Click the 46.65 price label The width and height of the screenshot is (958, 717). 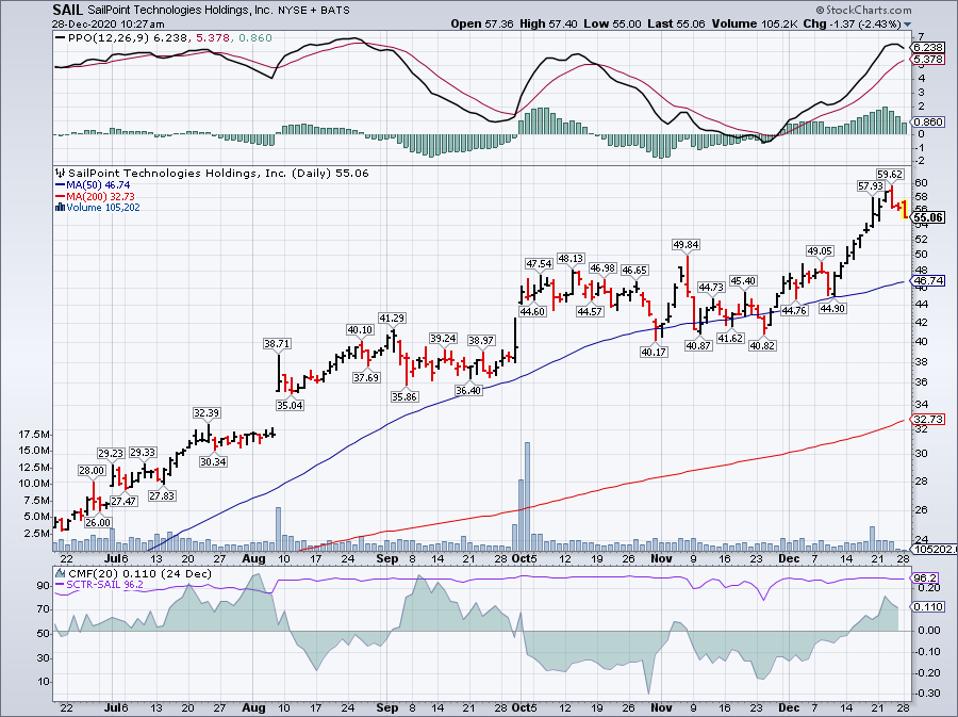(x=635, y=270)
